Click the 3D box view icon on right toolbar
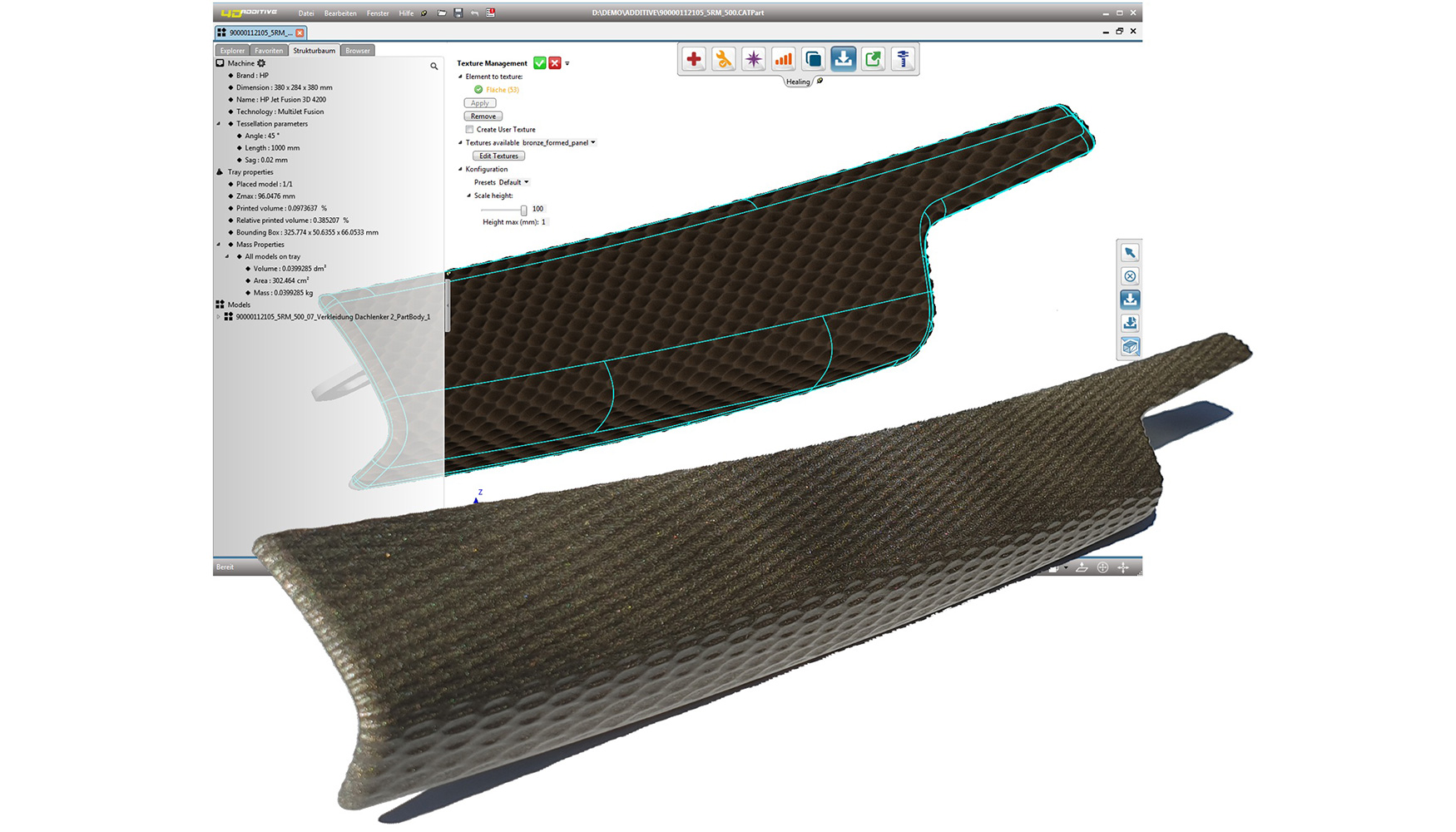 1130,348
